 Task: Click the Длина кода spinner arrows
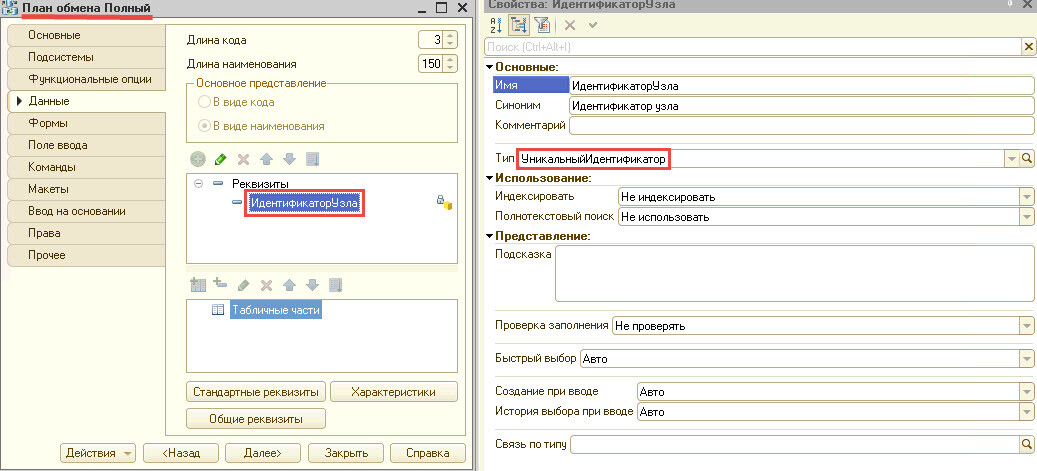click(x=450, y=40)
